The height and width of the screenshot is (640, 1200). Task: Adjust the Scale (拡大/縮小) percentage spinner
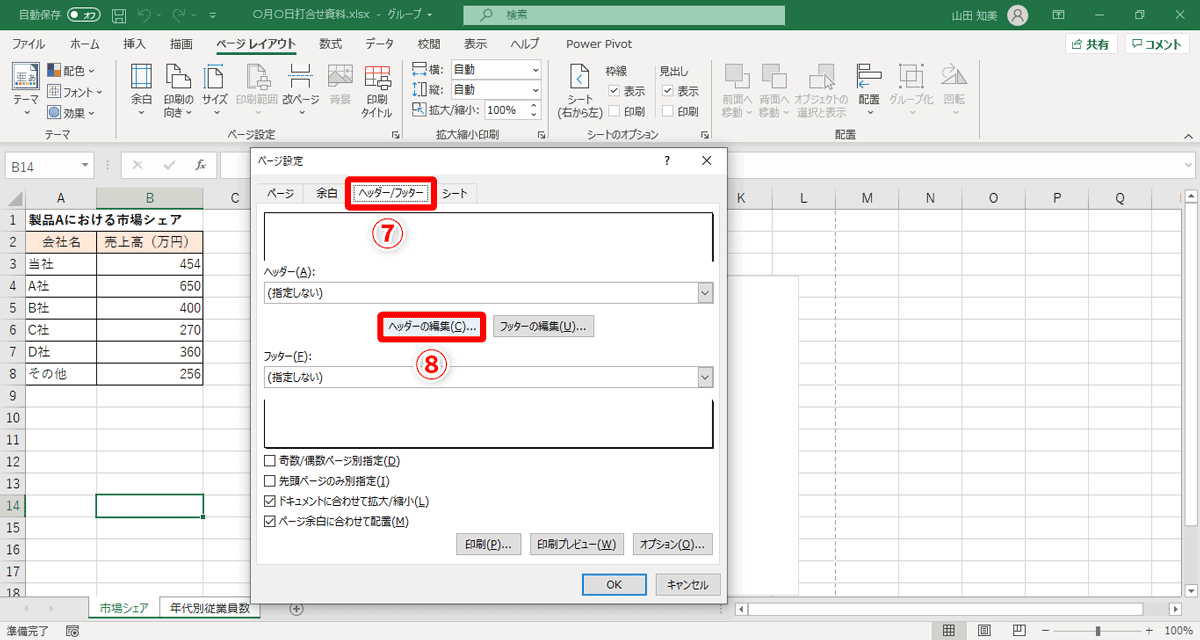534,110
